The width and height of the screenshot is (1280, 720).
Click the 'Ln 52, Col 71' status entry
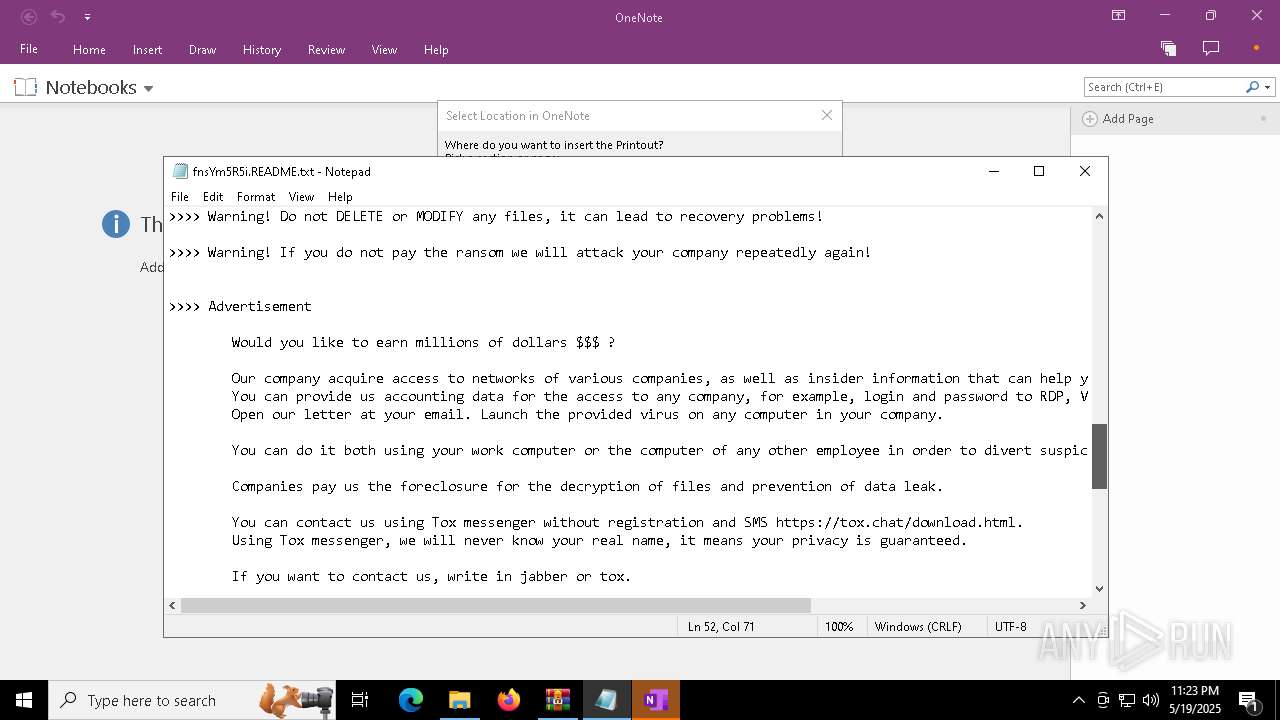pos(721,627)
